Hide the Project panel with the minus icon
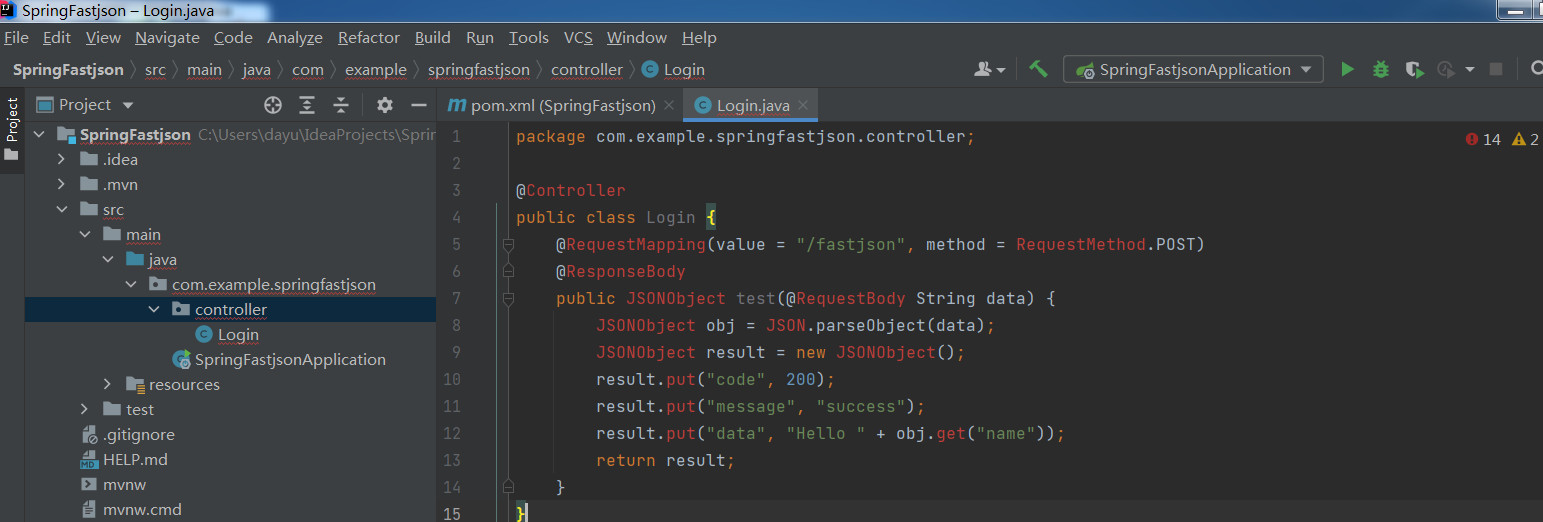This screenshot has width=1543, height=522. pos(419,105)
